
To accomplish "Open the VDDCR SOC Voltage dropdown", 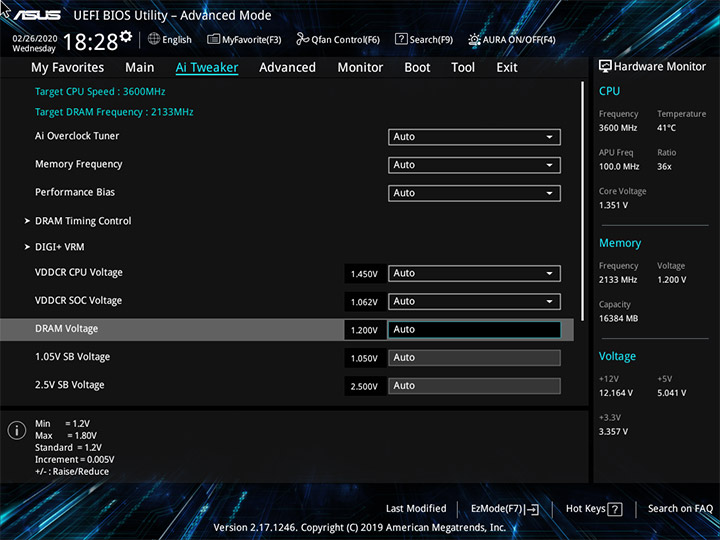I will (474, 301).
